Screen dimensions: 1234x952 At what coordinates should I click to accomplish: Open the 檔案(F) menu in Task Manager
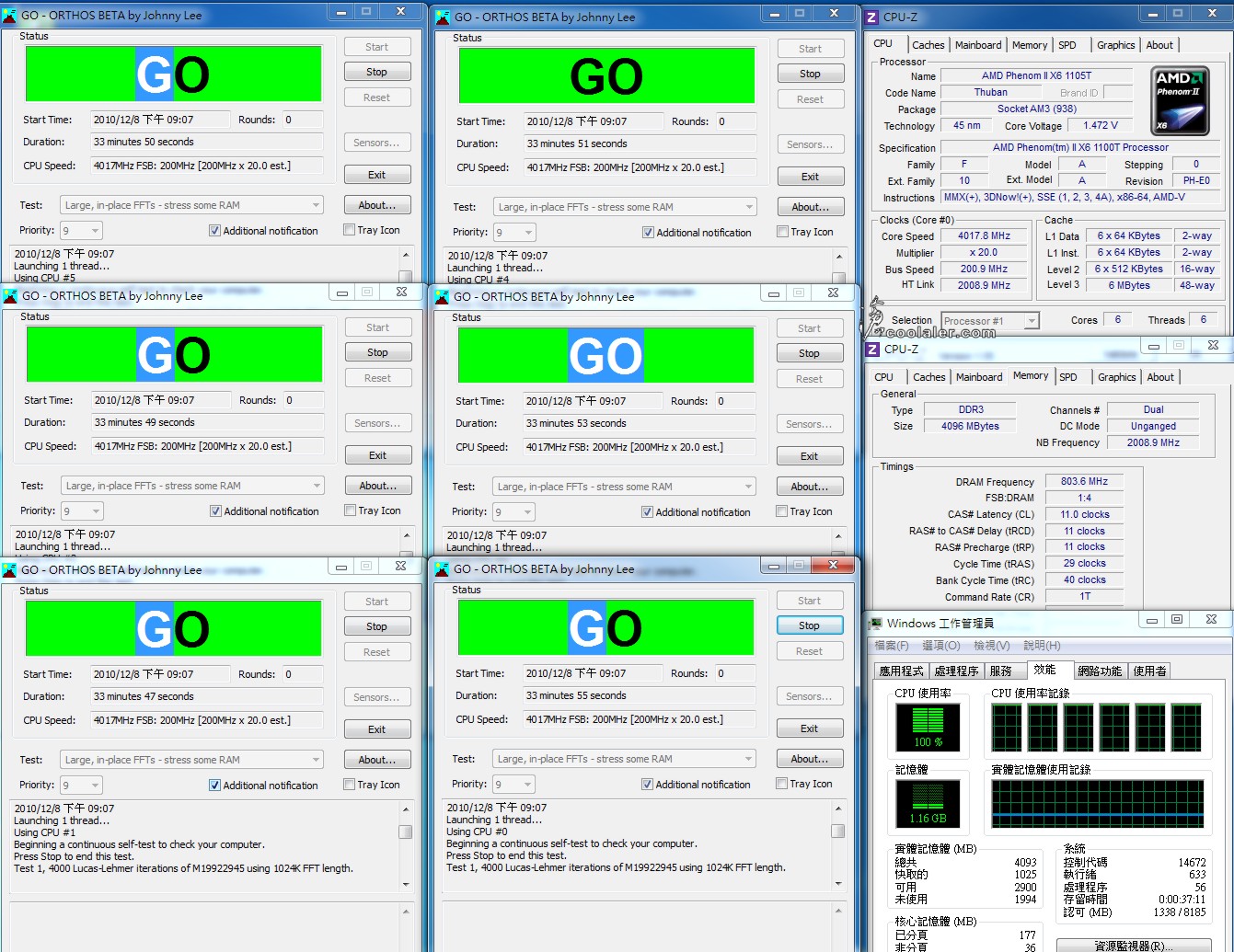892,646
